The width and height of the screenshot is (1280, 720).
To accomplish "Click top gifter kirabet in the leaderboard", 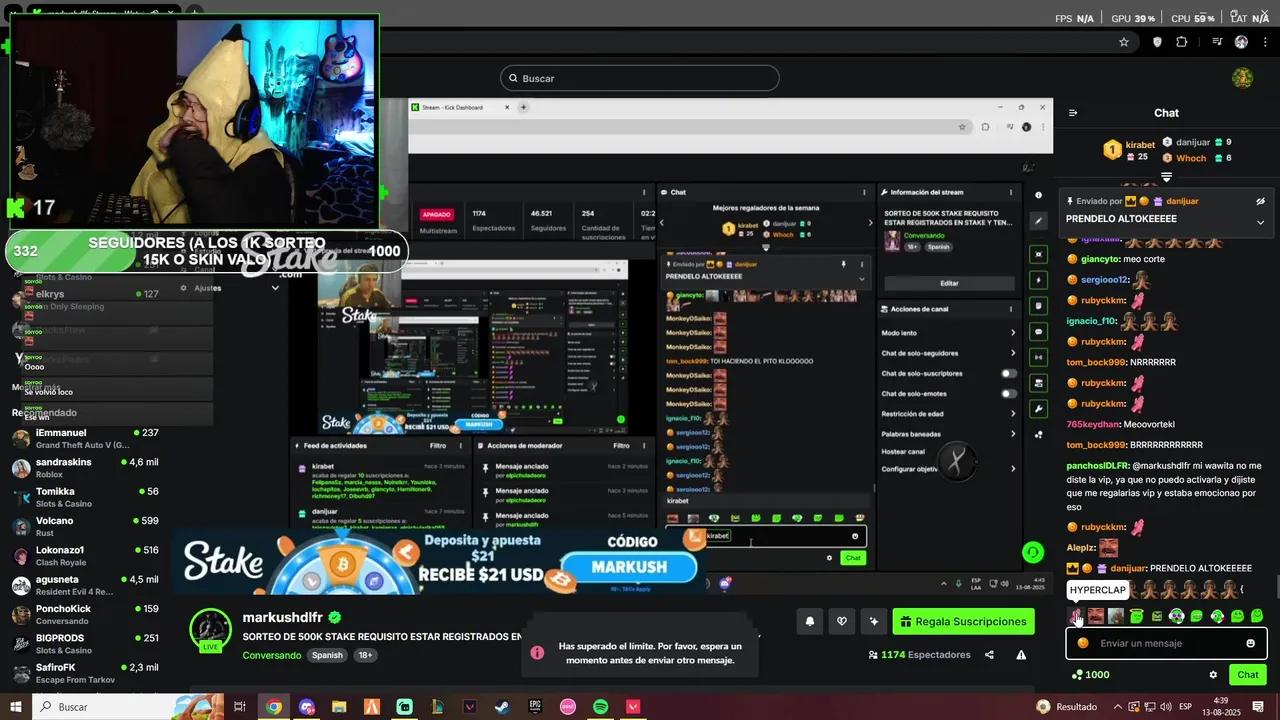I will [x=1140, y=144].
